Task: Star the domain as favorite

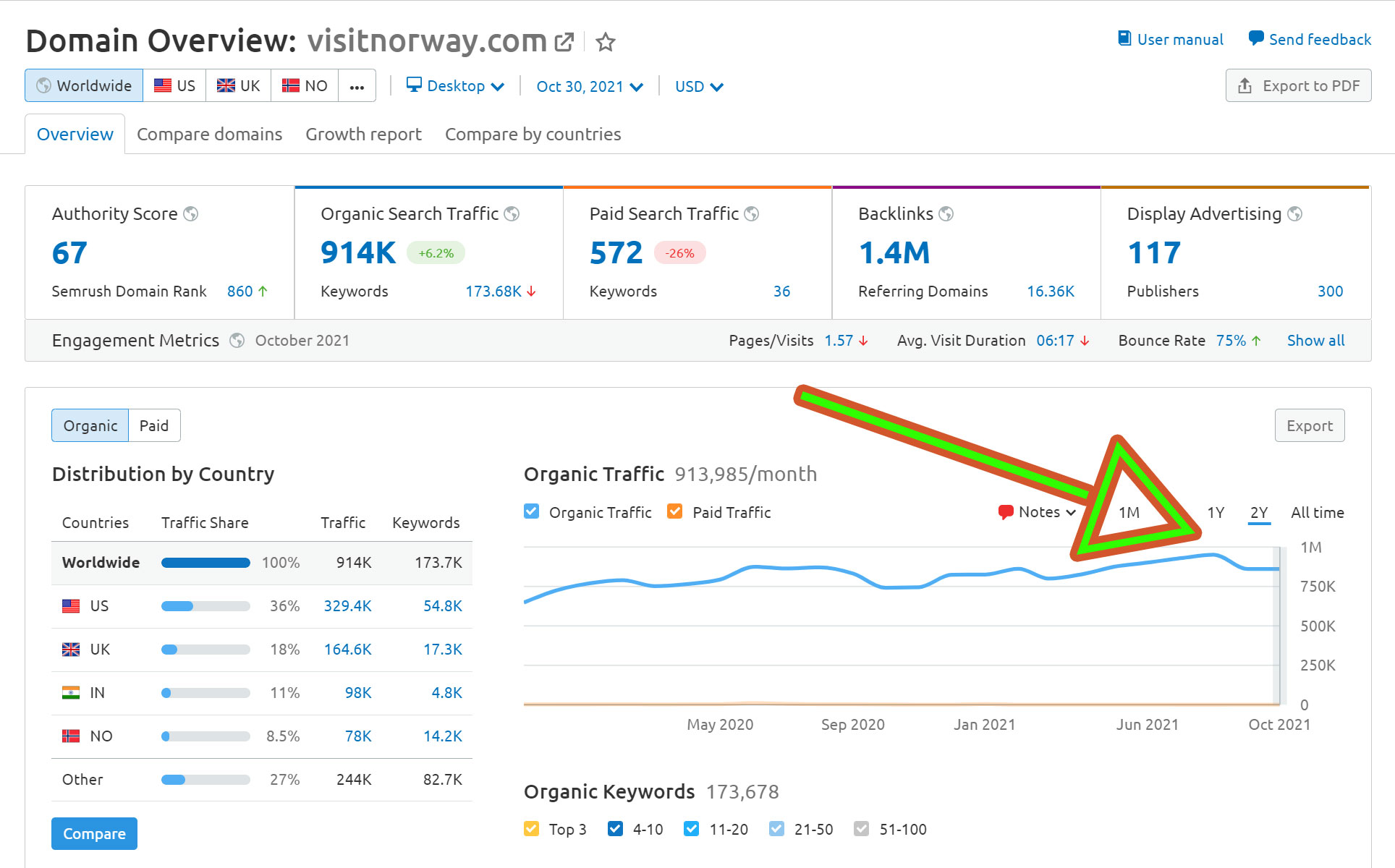Action: (x=606, y=42)
